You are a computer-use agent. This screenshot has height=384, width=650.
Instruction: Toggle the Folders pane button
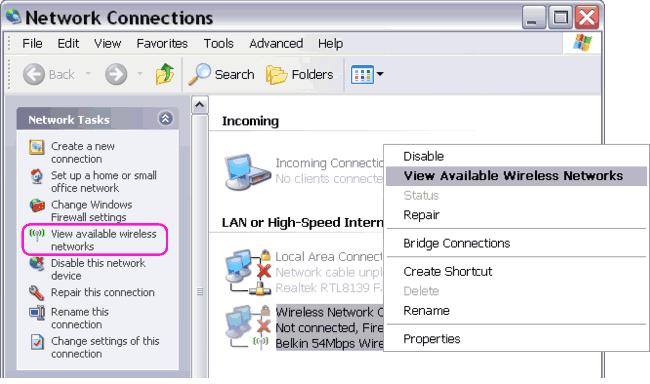299,75
